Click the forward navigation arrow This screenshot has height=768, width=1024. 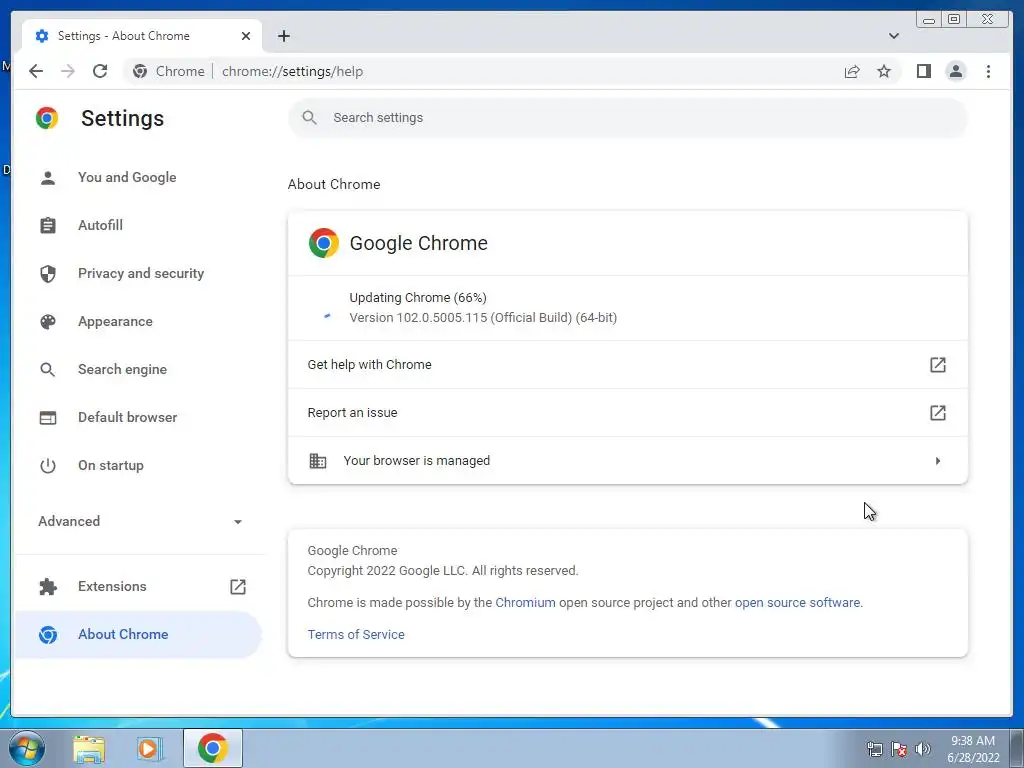68,71
